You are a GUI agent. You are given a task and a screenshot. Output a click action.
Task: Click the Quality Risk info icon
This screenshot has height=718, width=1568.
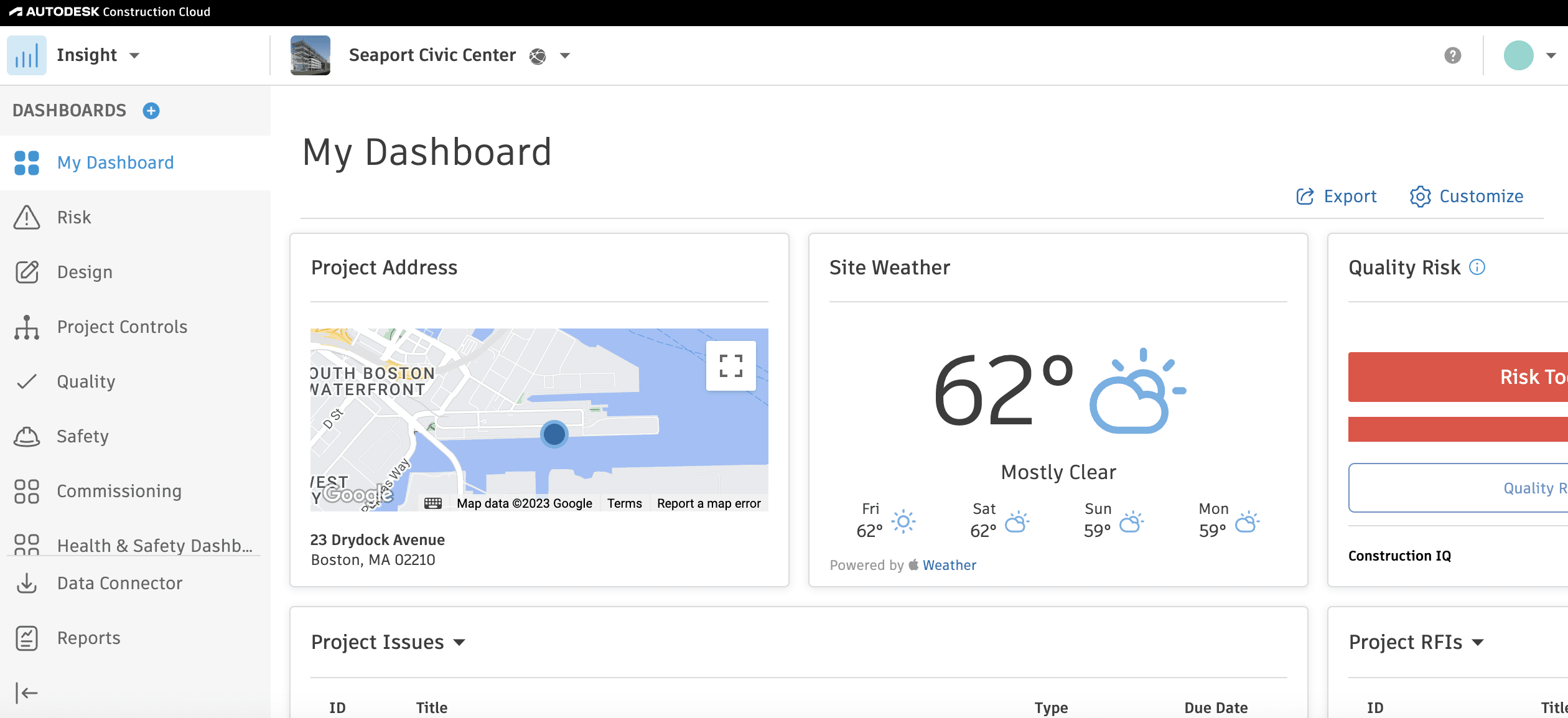pyautogui.click(x=1477, y=267)
